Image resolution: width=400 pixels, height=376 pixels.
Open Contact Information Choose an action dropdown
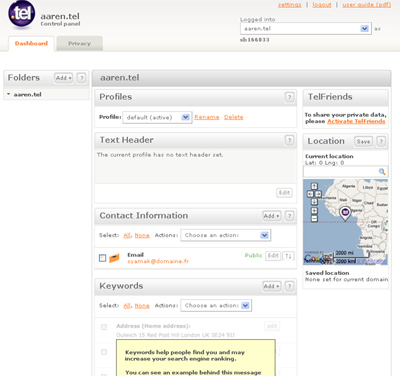pyautogui.click(x=226, y=235)
